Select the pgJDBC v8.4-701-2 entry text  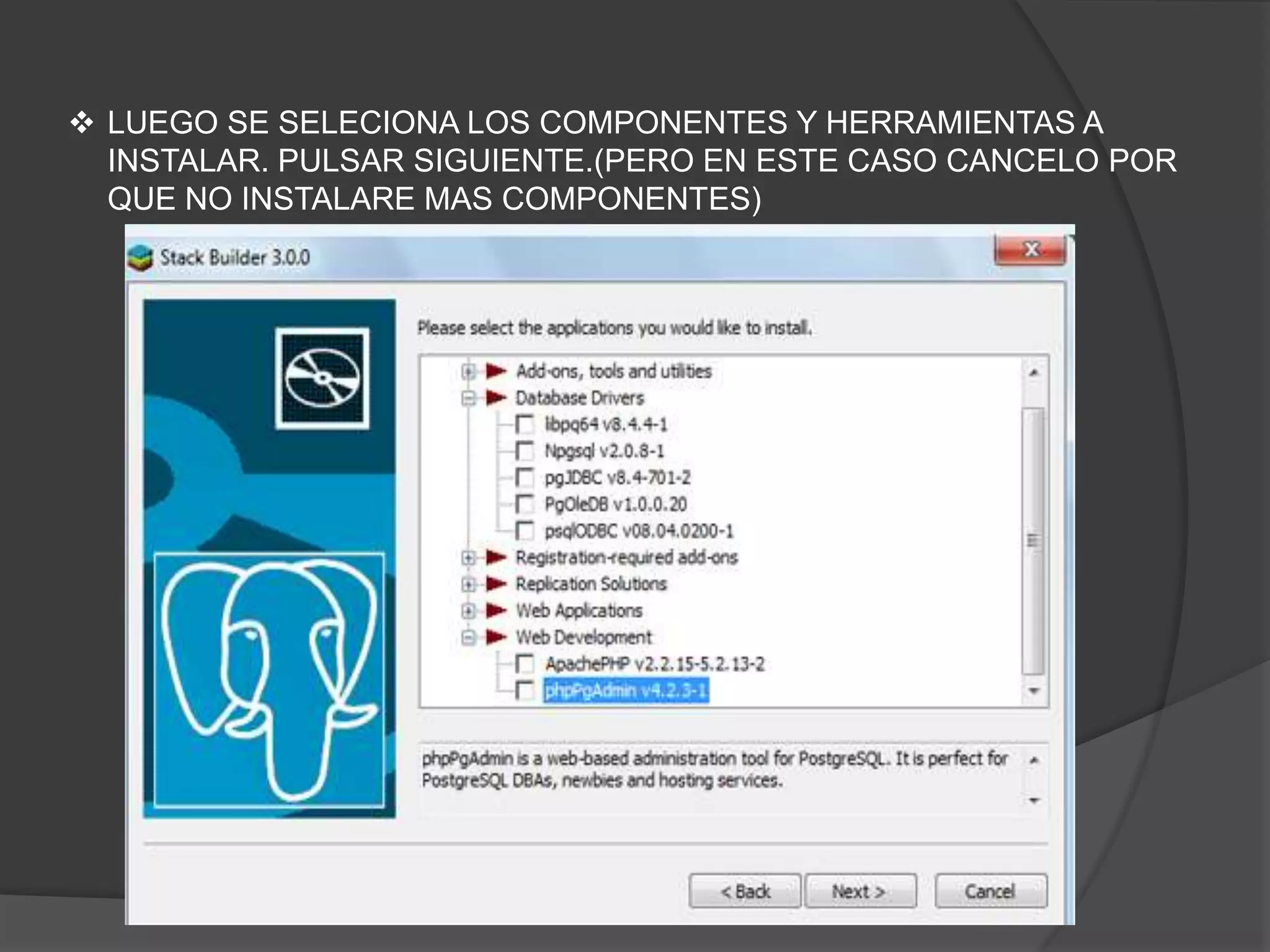point(618,478)
